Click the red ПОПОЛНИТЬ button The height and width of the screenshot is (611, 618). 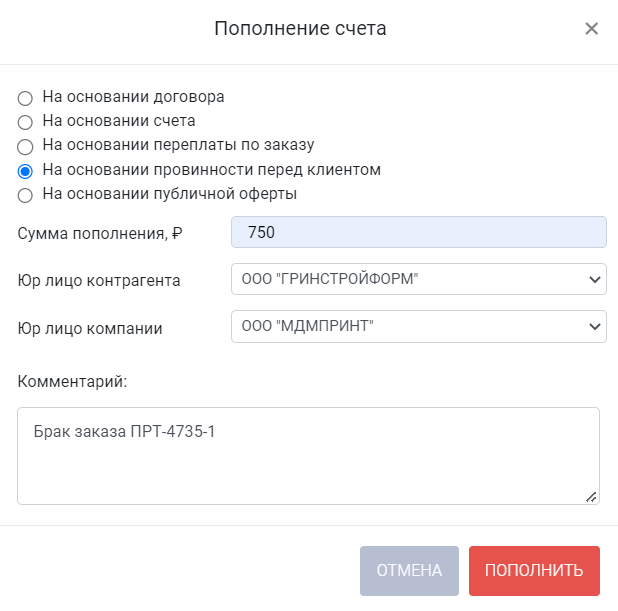pos(534,571)
